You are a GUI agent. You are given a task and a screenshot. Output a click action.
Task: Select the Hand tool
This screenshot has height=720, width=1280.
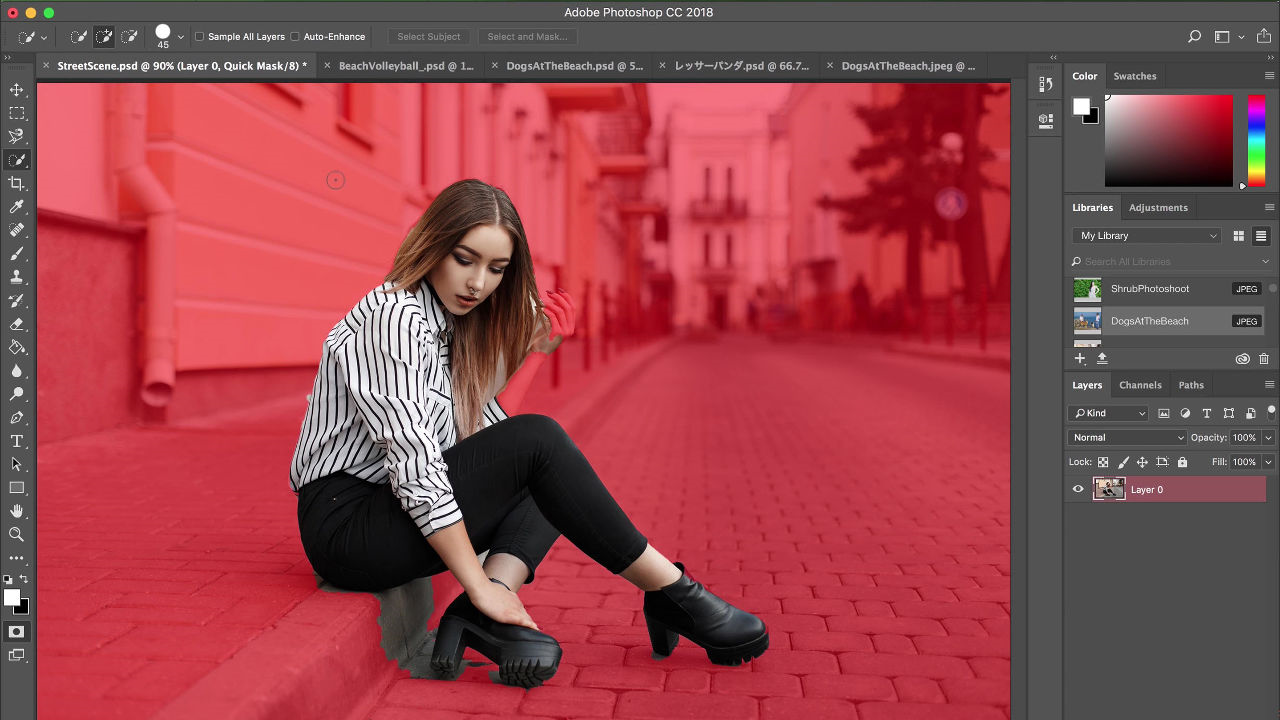(x=17, y=512)
